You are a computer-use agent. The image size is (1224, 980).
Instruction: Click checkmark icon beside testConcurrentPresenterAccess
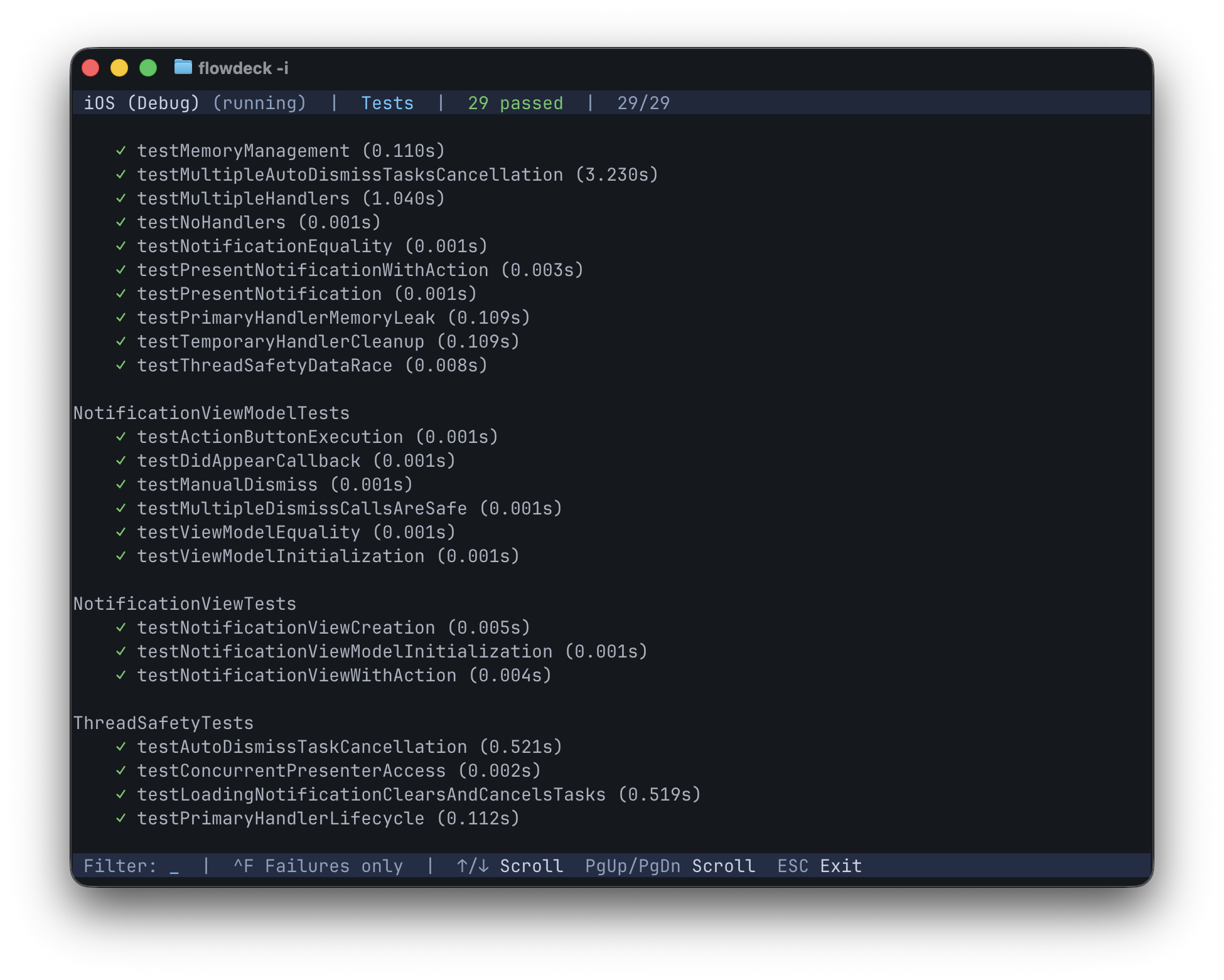(121, 770)
